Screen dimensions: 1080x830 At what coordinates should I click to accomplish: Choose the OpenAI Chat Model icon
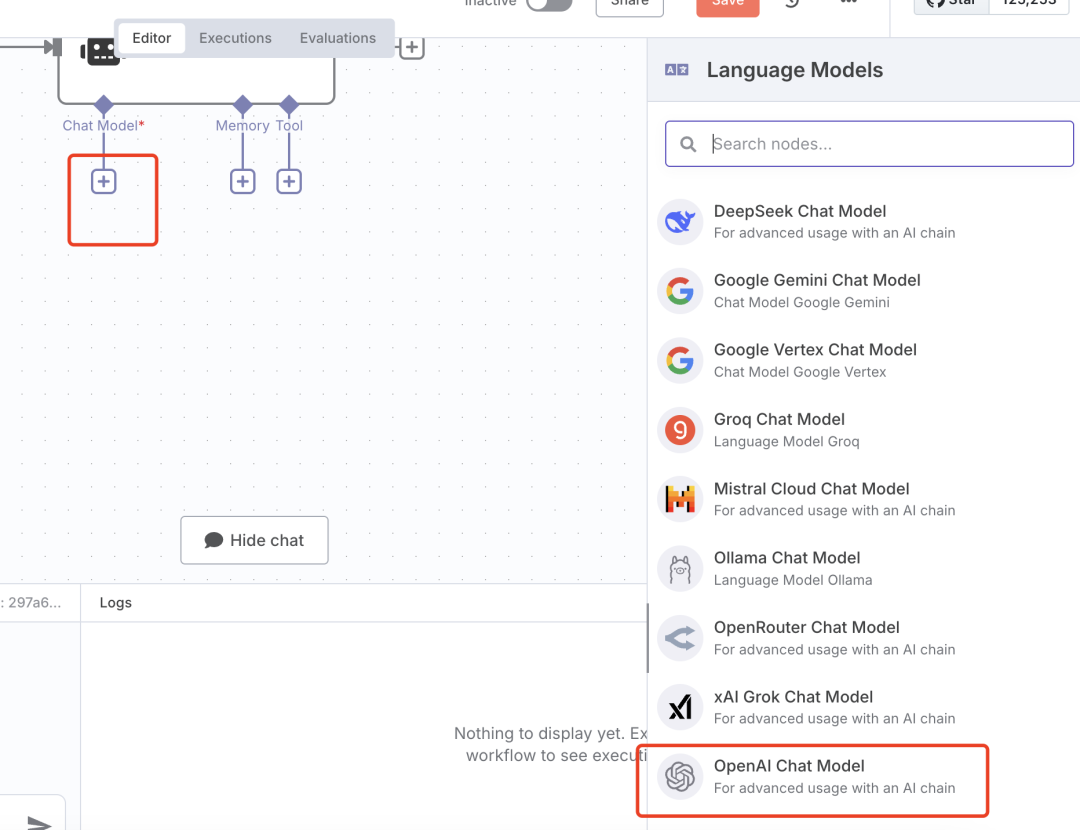[x=680, y=777]
